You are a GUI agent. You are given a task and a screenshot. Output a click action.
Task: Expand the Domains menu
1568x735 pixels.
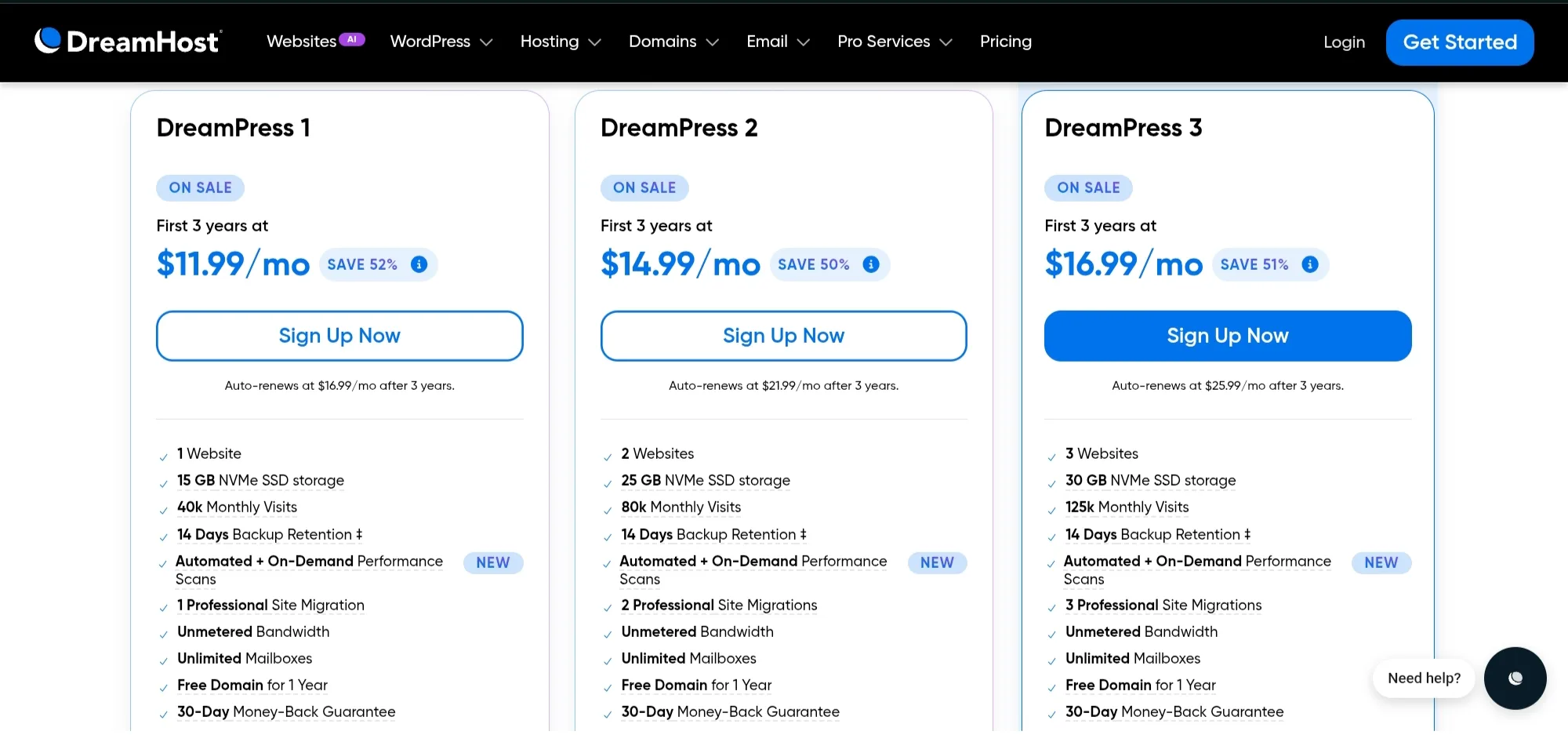click(673, 42)
